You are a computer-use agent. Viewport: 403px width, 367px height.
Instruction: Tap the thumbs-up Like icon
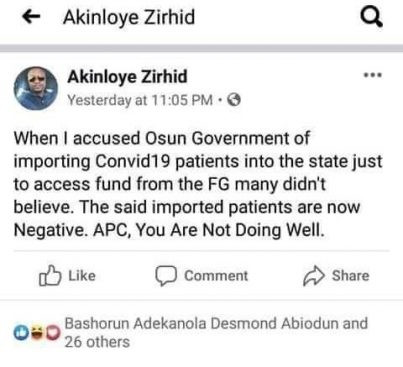click(50, 276)
